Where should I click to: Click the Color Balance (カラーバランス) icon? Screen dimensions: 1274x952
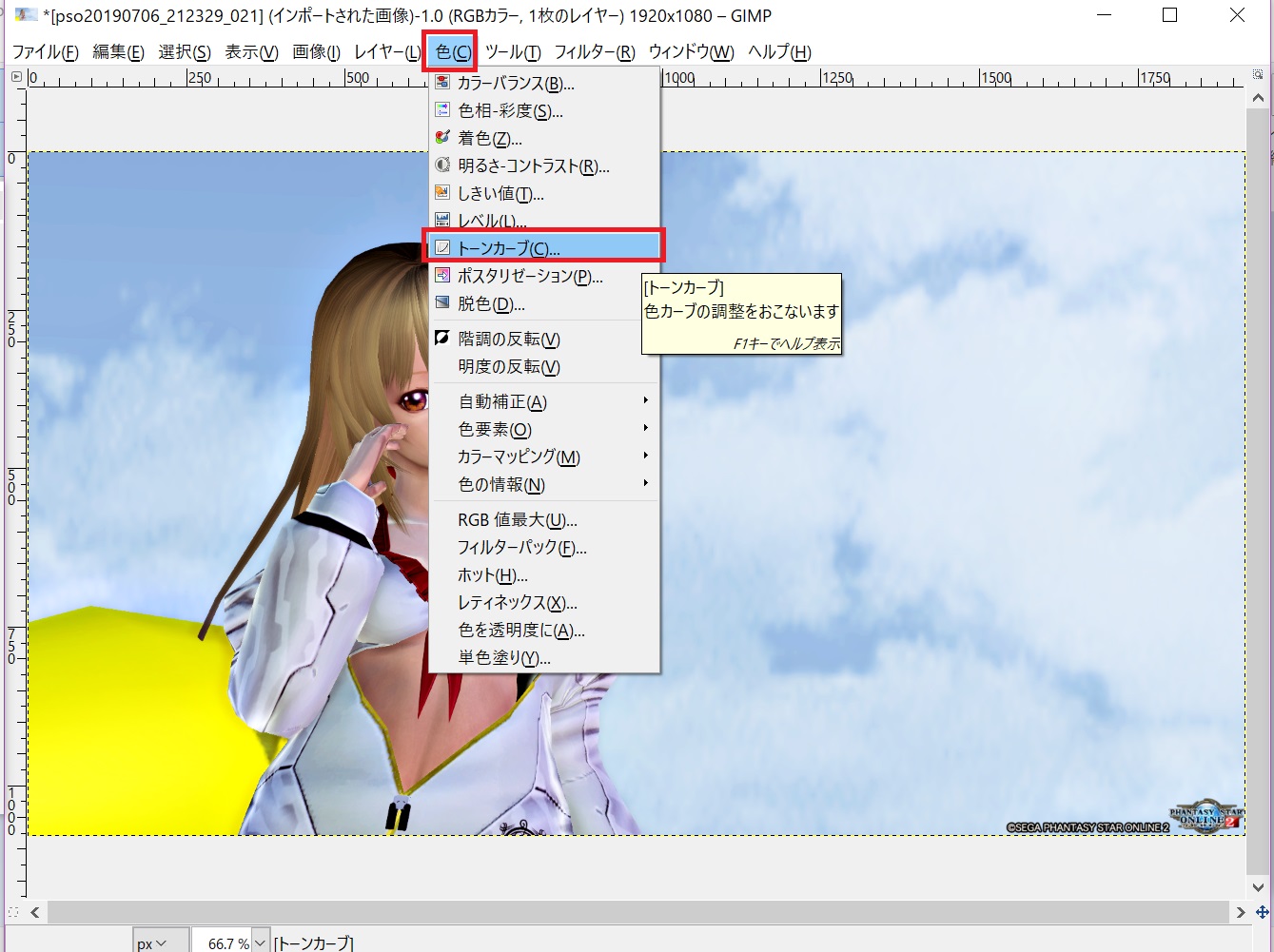[x=441, y=83]
